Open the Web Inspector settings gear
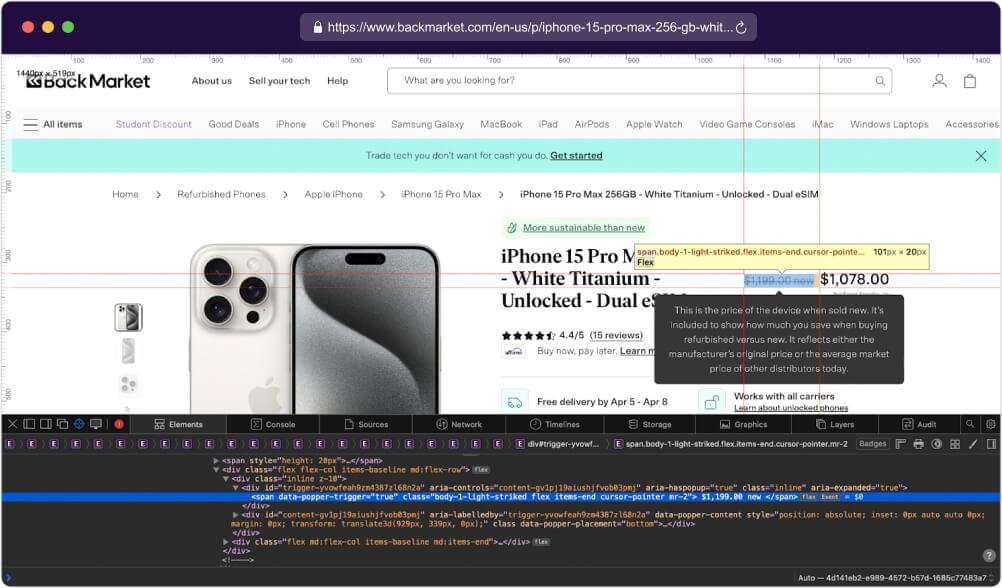 click(x=991, y=424)
